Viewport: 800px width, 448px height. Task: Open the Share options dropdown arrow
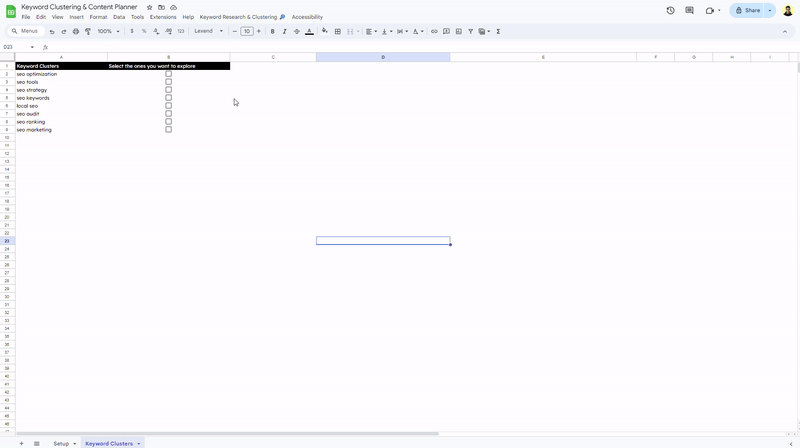[770, 10]
